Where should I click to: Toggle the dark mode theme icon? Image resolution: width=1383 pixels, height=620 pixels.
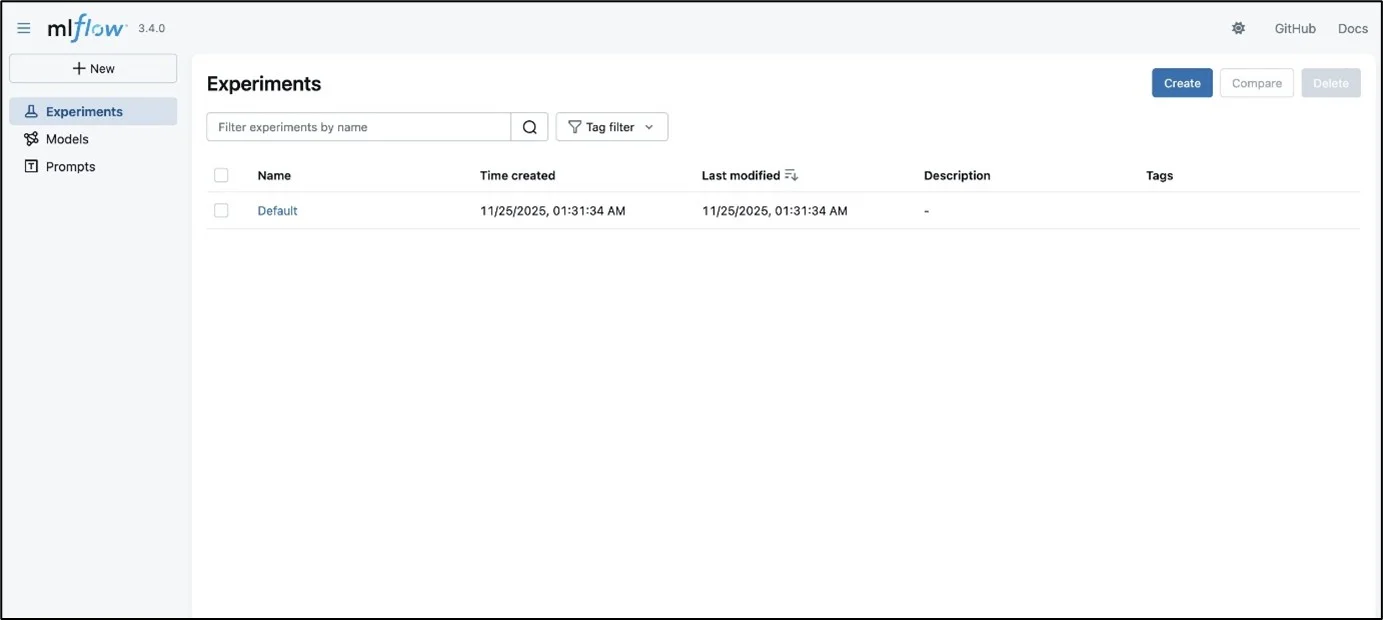[1238, 29]
